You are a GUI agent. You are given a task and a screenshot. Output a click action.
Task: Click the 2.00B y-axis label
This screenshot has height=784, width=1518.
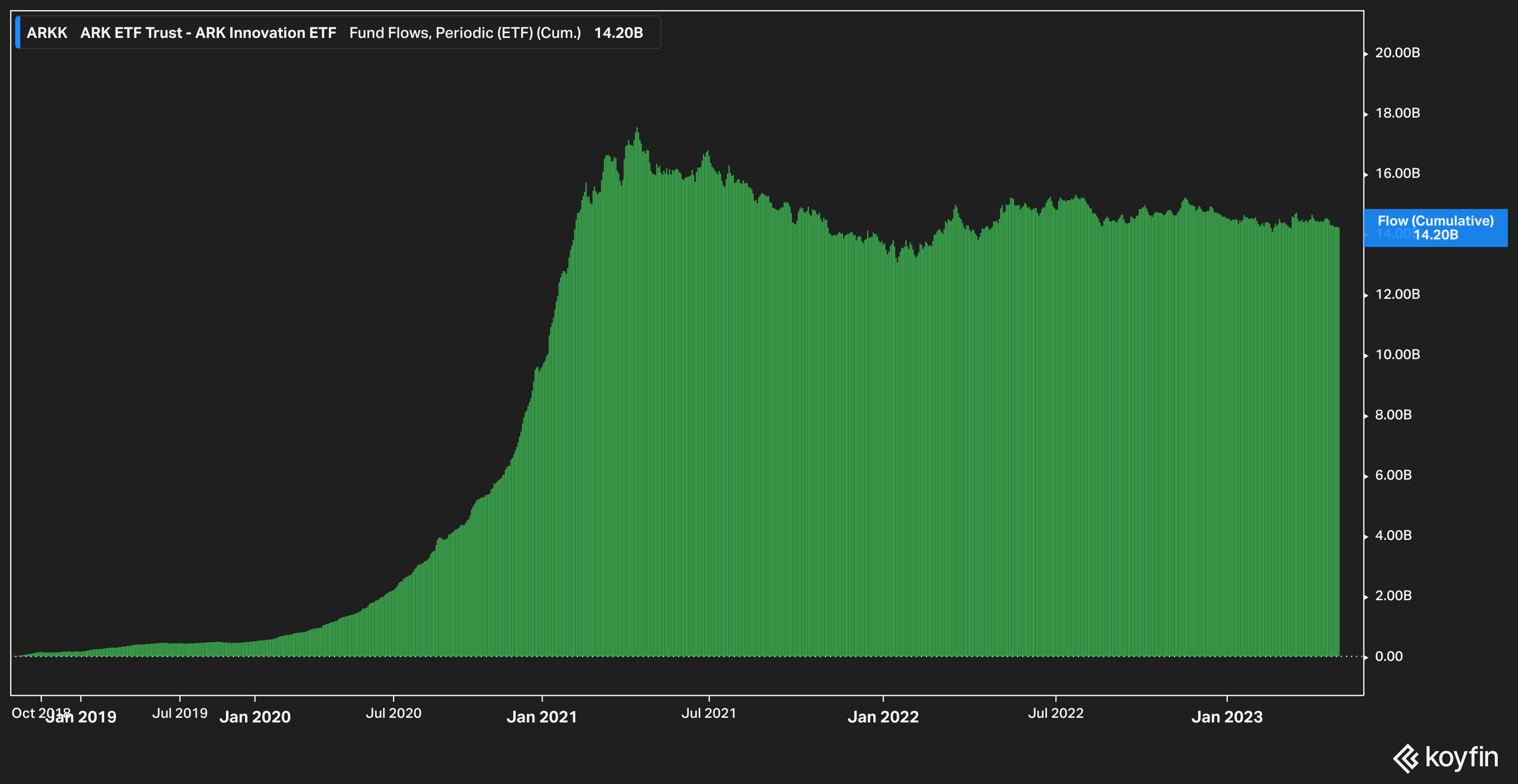[1393, 596]
